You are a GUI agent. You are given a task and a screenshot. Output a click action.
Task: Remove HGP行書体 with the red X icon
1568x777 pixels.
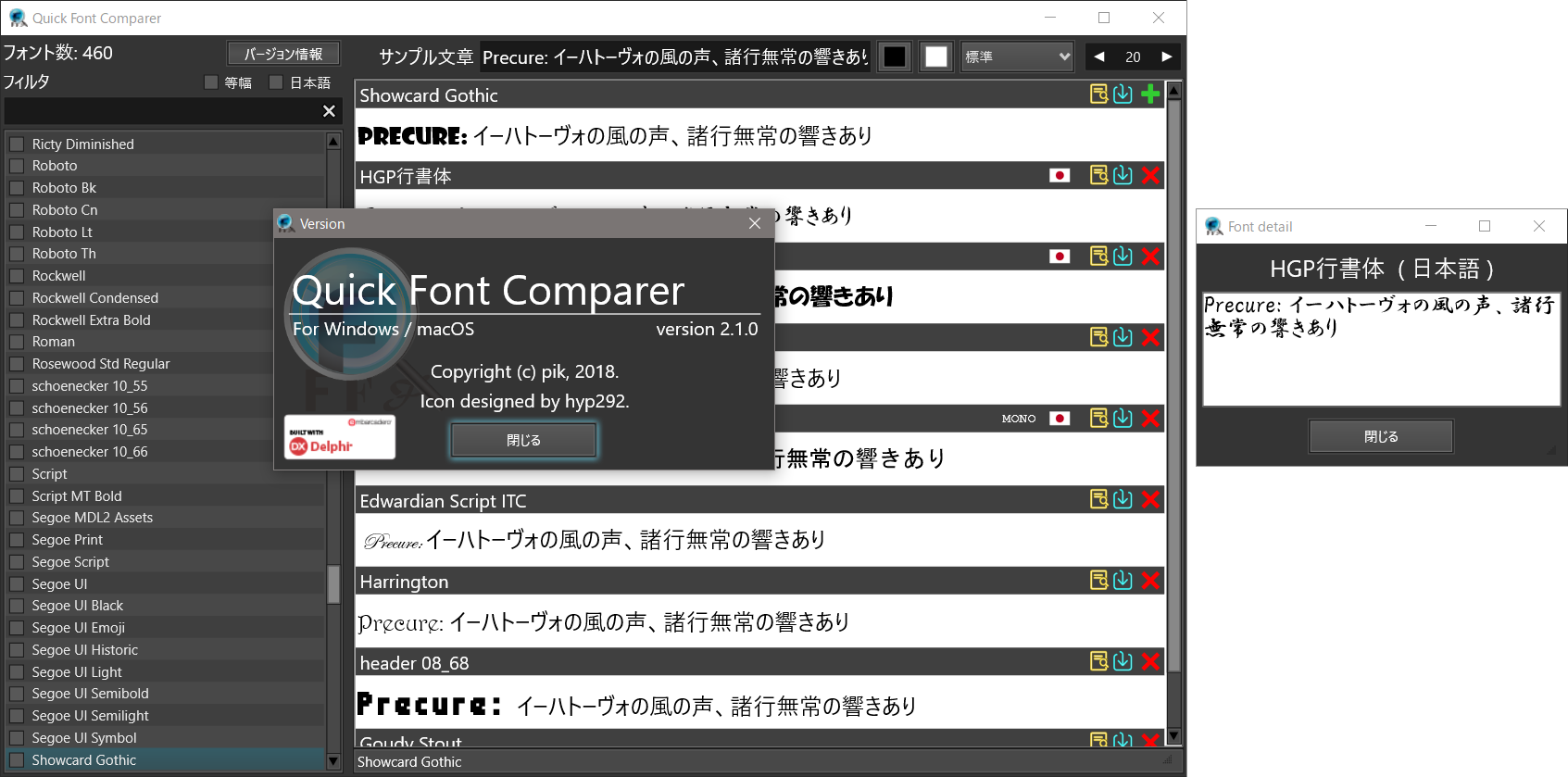tap(1150, 175)
